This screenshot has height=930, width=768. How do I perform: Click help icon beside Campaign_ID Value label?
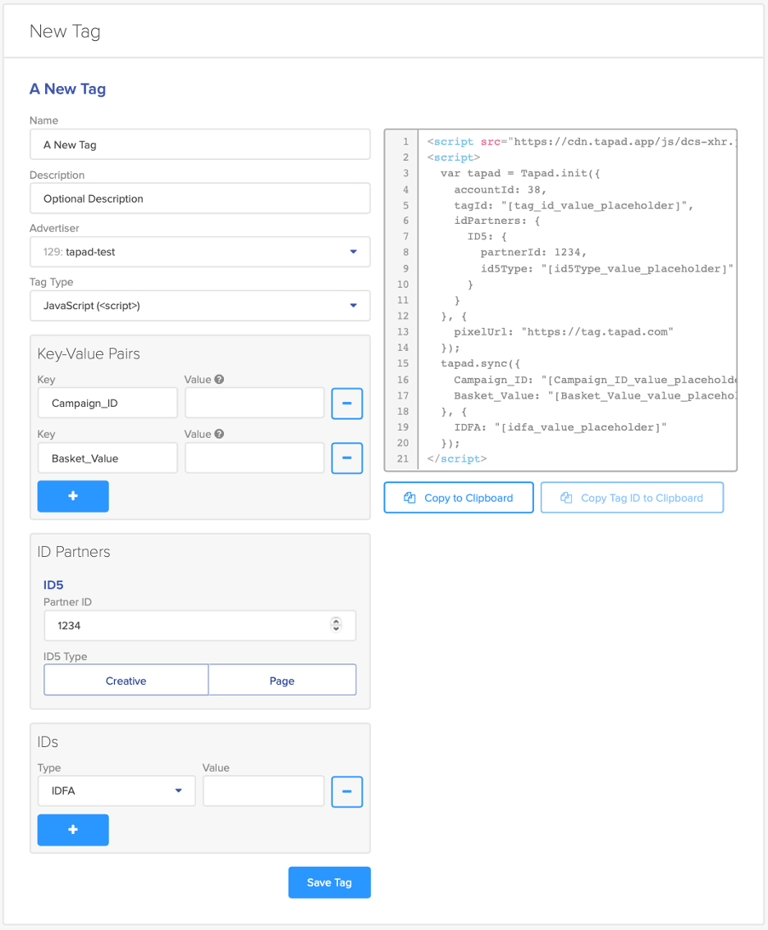(x=219, y=380)
